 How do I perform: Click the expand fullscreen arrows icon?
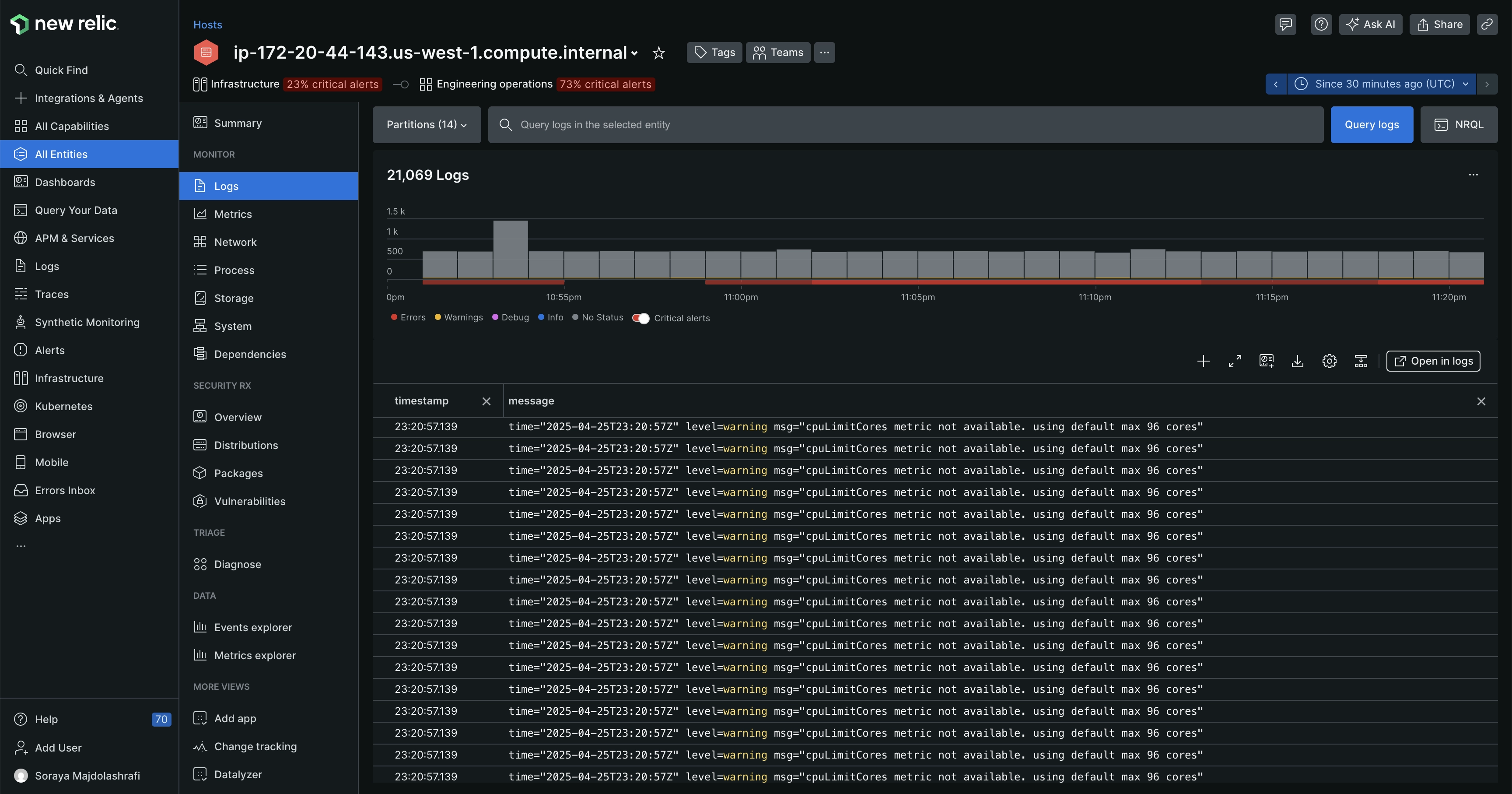[x=1234, y=361]
